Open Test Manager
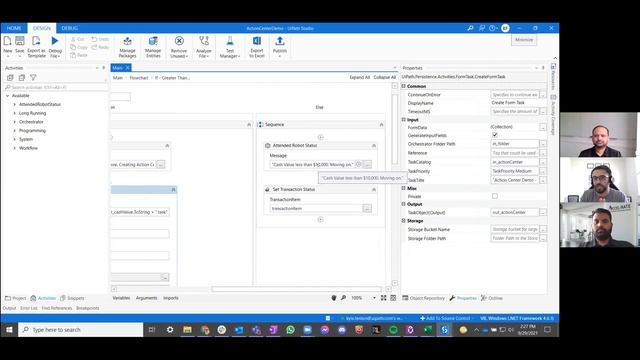 tap(230, 41)
